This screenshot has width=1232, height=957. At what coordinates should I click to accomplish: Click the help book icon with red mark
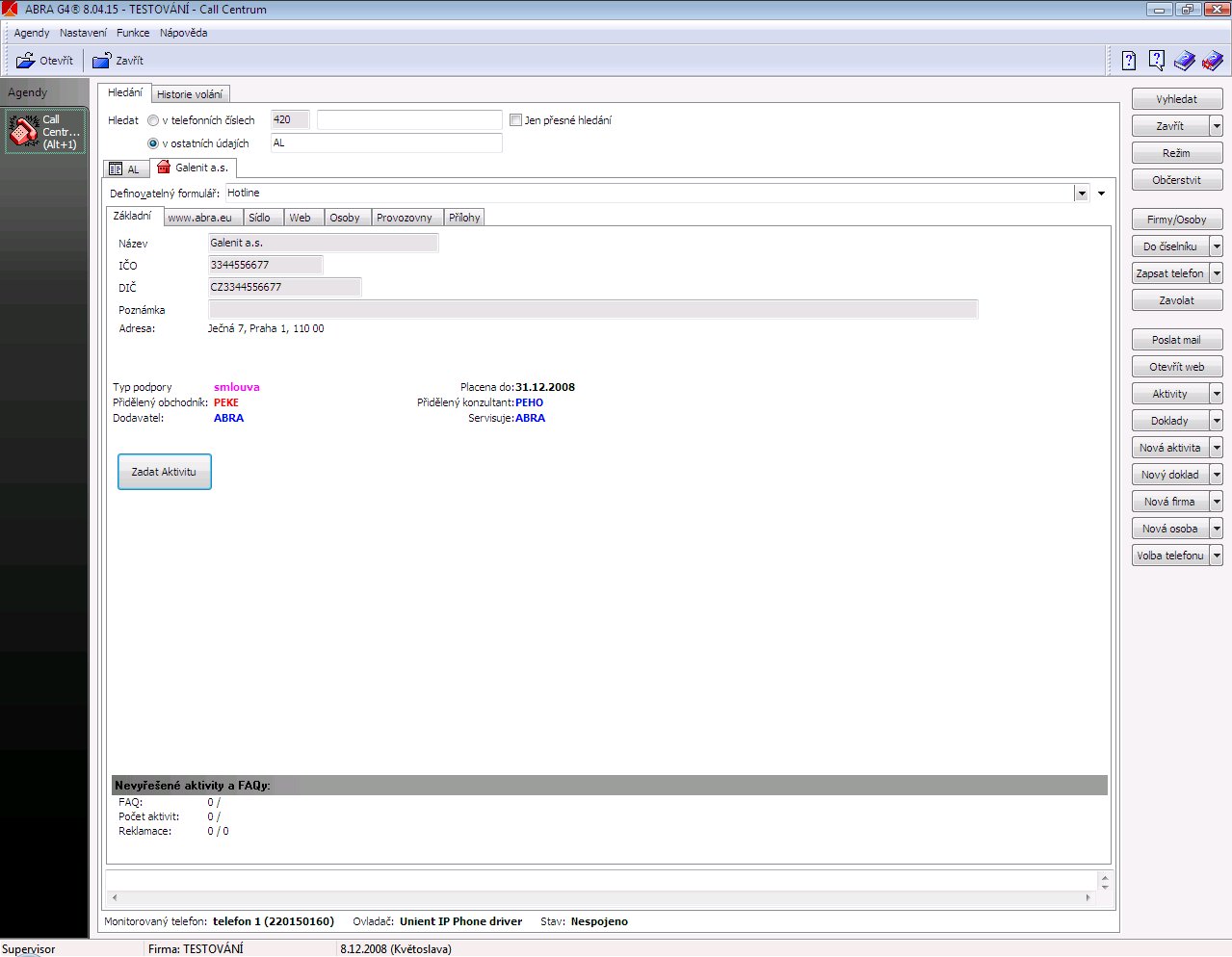click(x=1213, y=61)
